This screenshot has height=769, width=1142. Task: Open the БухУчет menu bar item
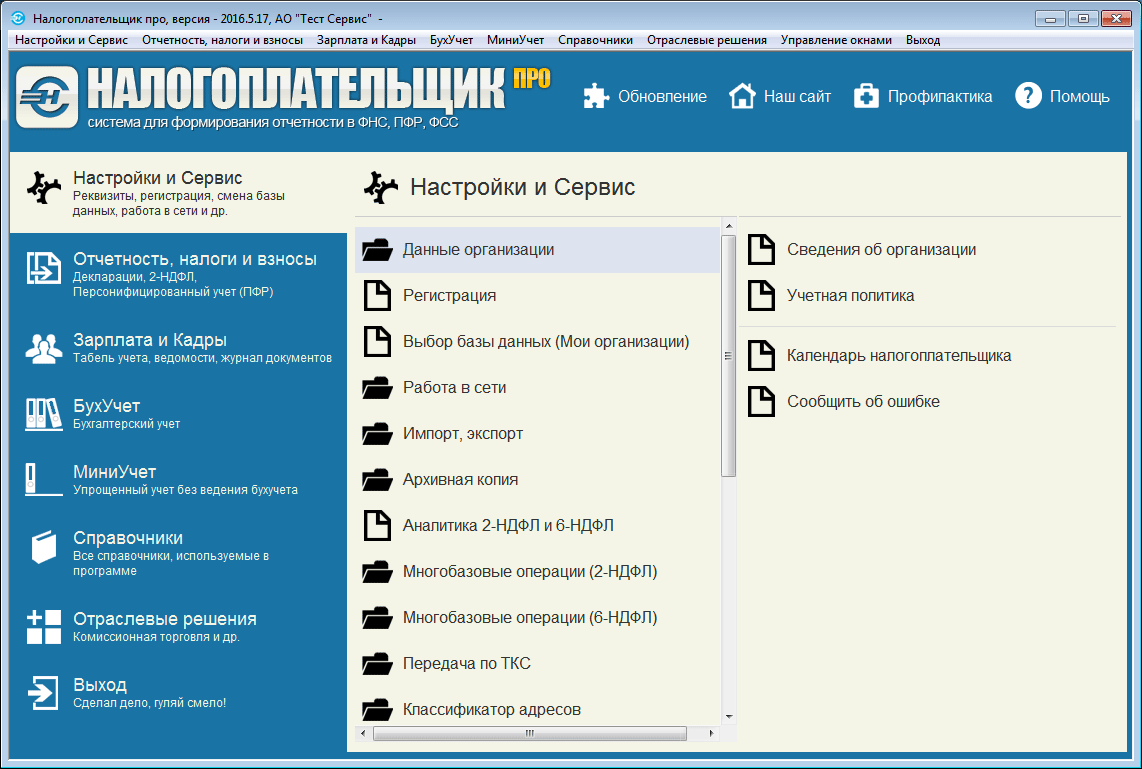click(452, 40)
